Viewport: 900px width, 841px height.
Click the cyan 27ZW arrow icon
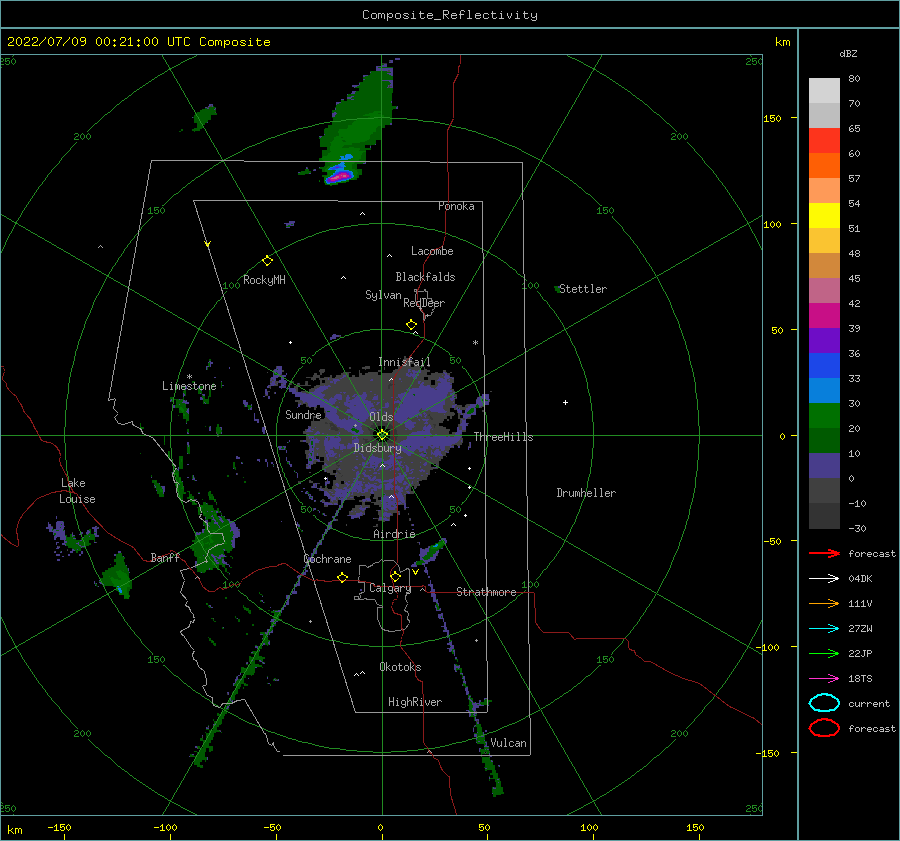coord(824,629)
